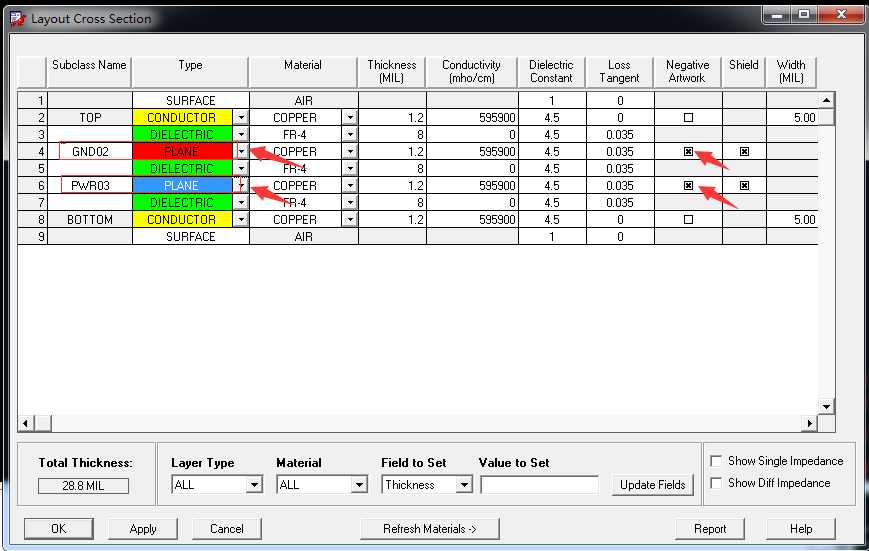The height and width of the screenshot is (551, 869).
Task: Open Type dropdown for PWR03 plane
Action: (241, 185)
